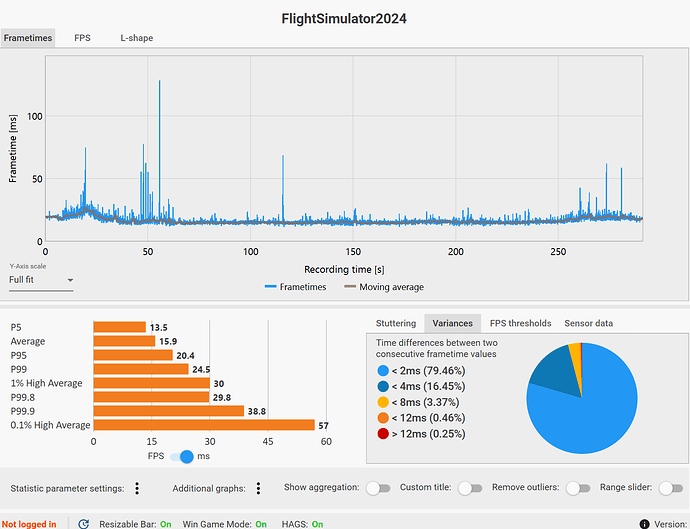
Task: Click the orange < 12ms swatch
Action: point(383,418)
